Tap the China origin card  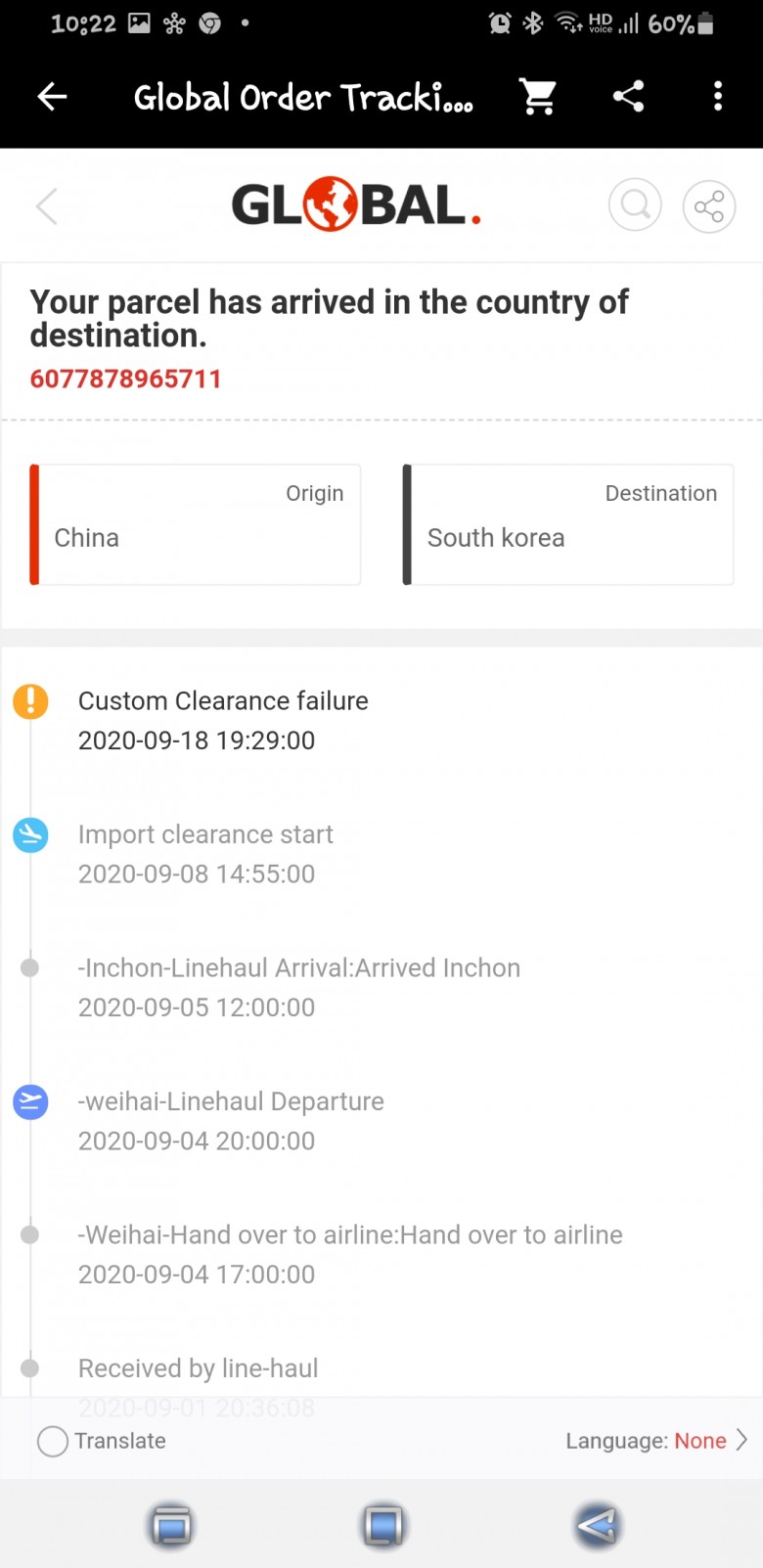pyautogui.click(x=196, y=524)
